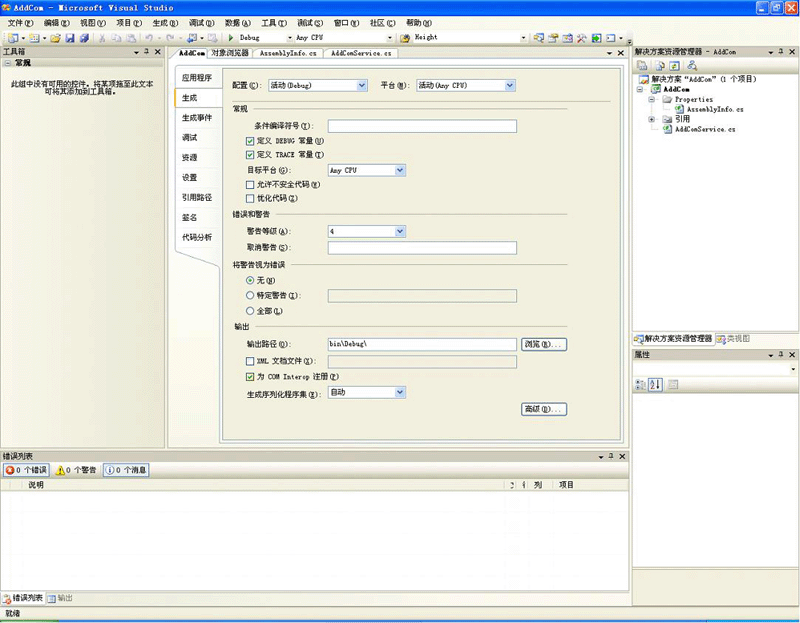
Task: Open the 编辑 menu
Action: tap(56, 23)
